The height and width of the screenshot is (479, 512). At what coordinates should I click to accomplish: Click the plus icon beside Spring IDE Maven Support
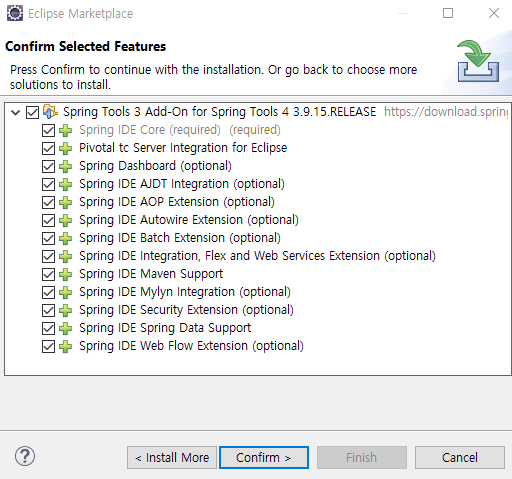point(65,274)
